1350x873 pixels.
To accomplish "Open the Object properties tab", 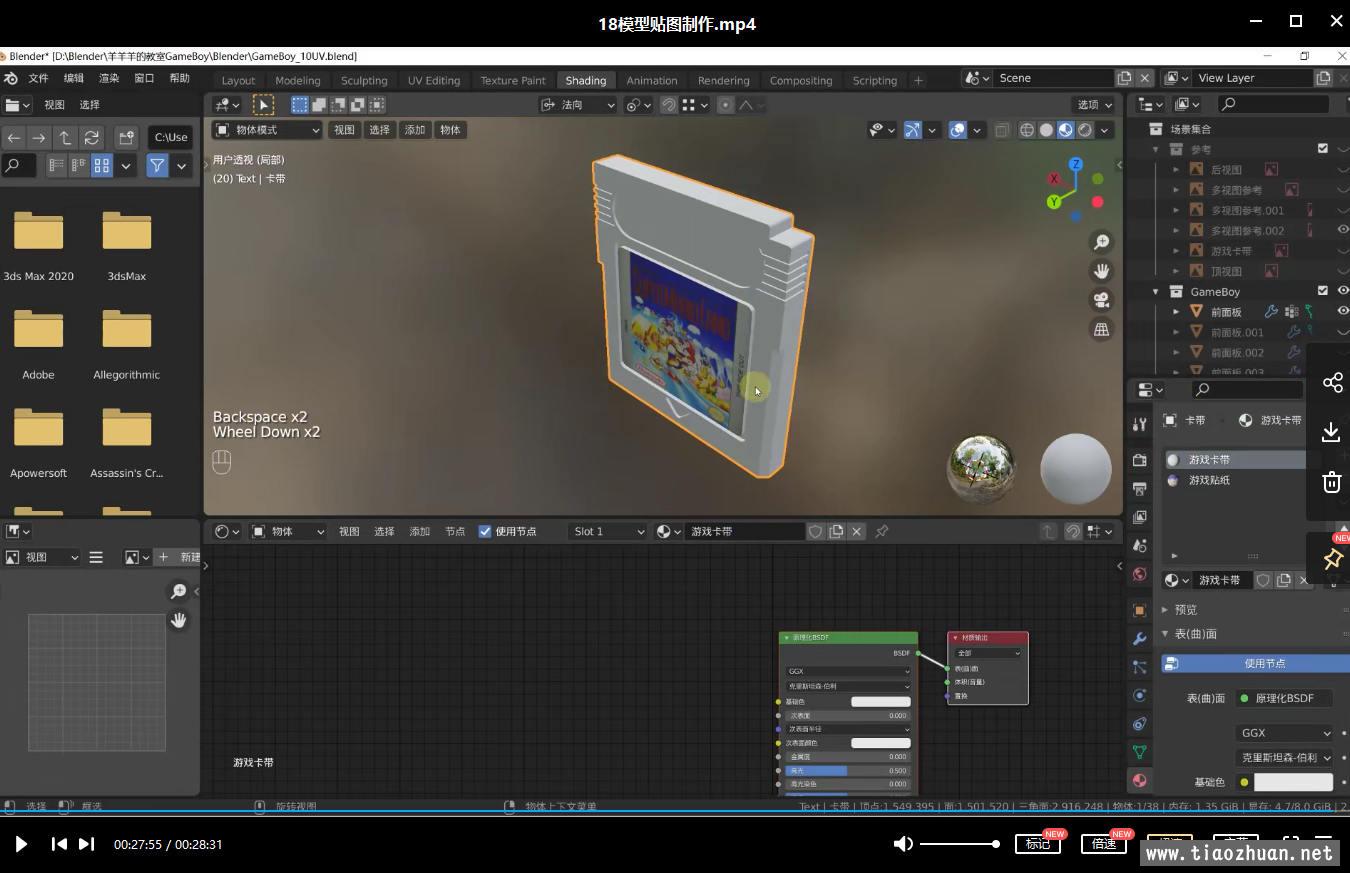I will (x=1139, y=610).
